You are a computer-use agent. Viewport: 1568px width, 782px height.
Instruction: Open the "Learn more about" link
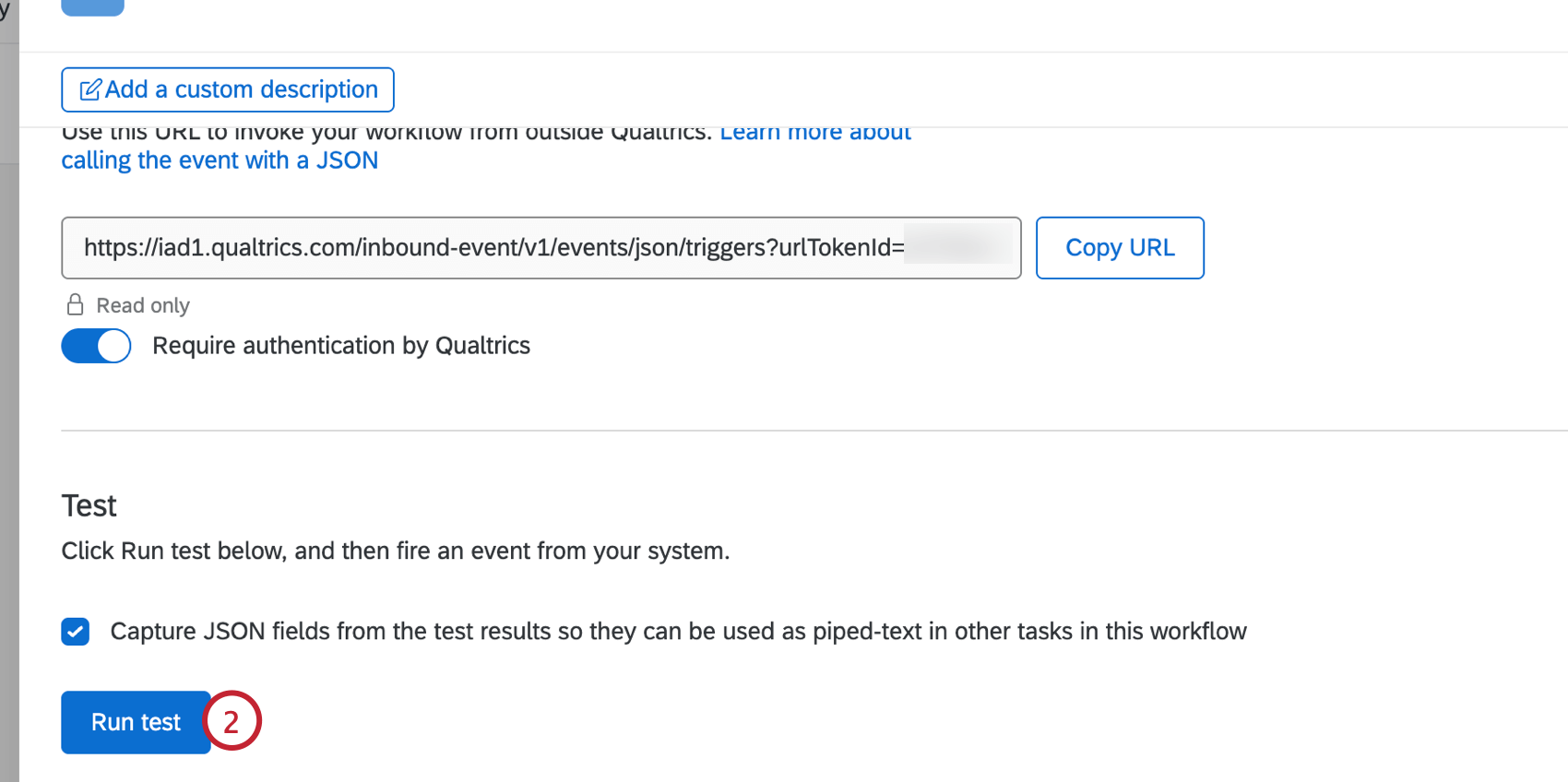point(815,134)
